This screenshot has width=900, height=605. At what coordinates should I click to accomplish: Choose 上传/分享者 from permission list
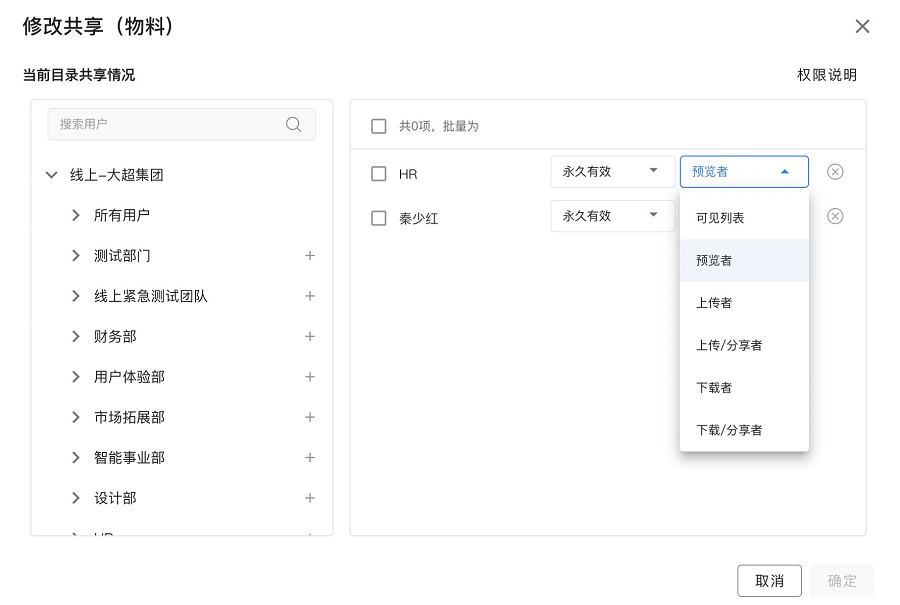pos(729,345)
